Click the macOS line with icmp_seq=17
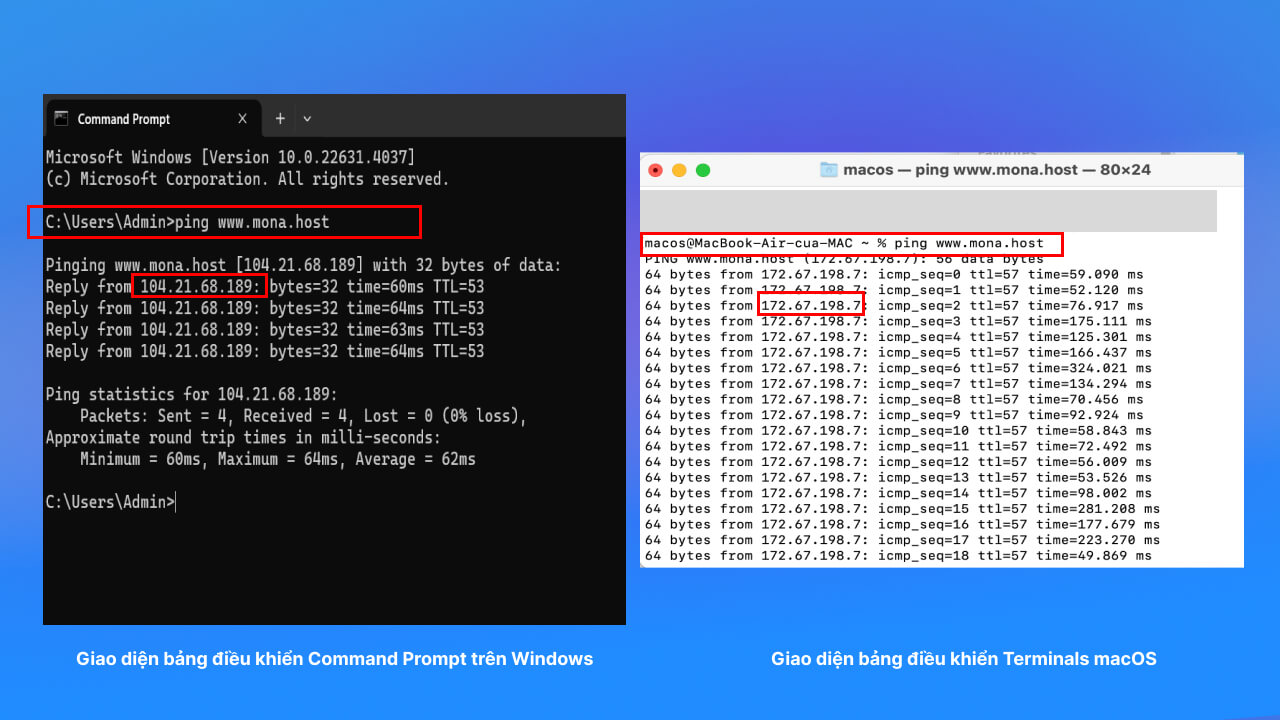This screenshot has height=720, width=1280. [x=902, y=540]
